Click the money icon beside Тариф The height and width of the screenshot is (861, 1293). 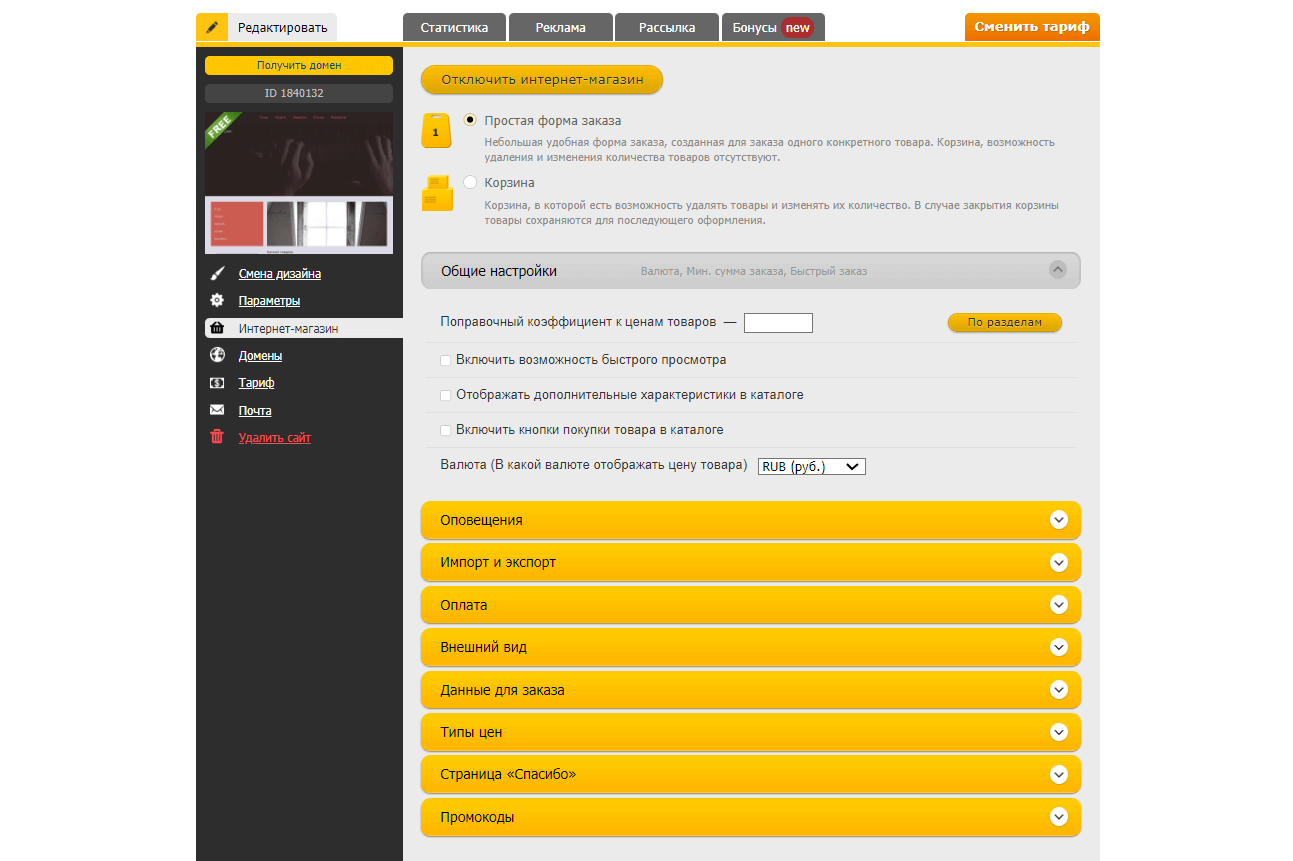[x=217, y=383]
